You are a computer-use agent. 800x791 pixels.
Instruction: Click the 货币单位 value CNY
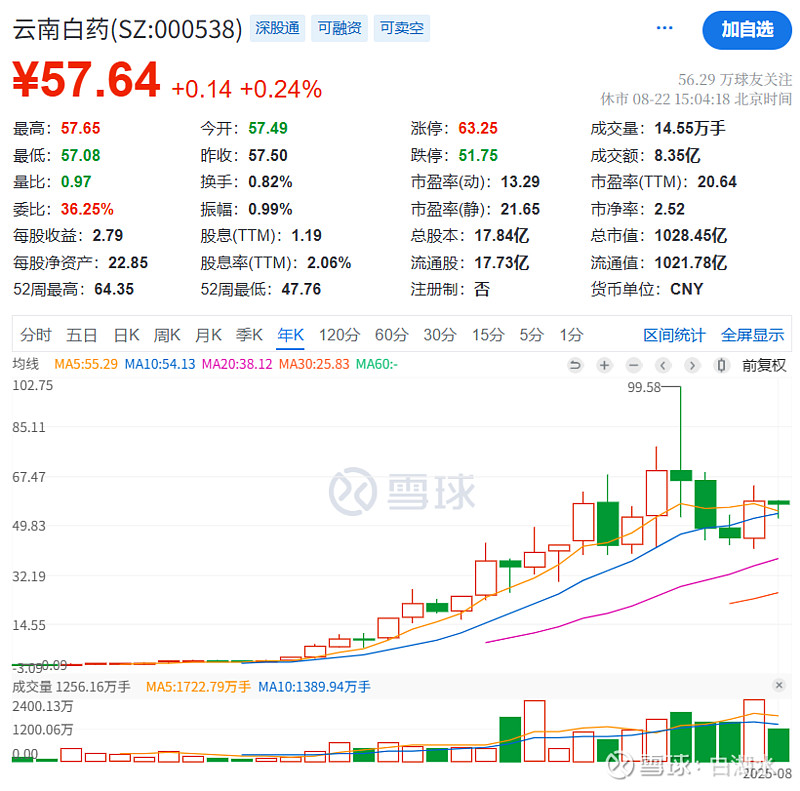pos(687,290)
